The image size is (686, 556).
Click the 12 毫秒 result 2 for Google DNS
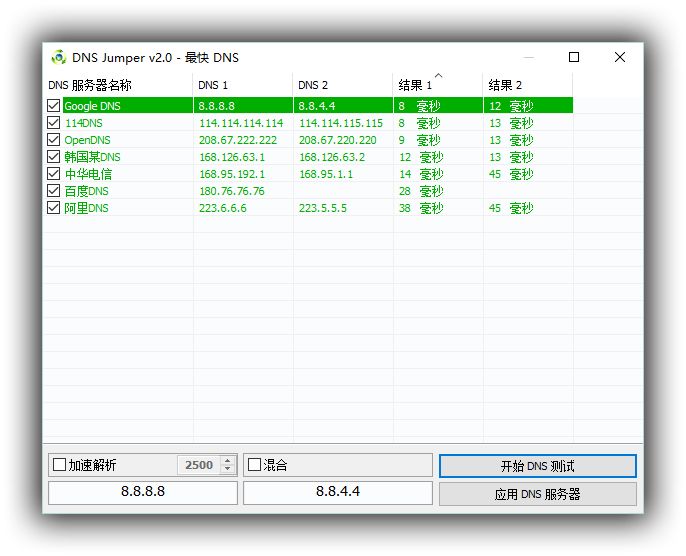tap(511, 106)
